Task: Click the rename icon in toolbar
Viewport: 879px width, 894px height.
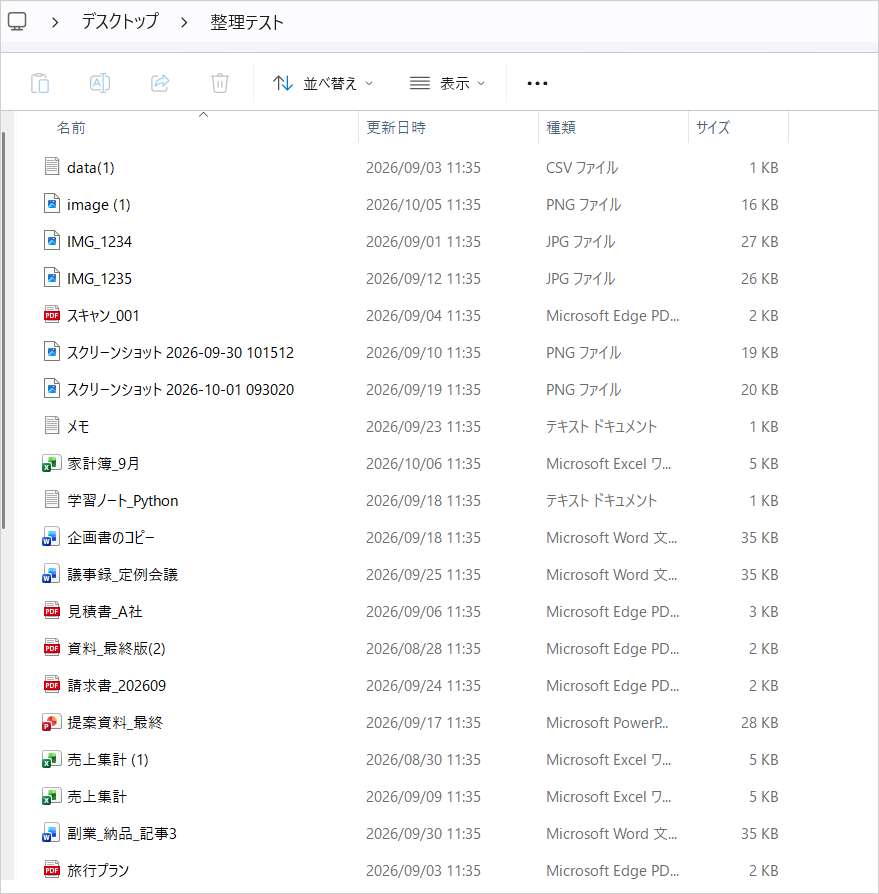Action: [x=100, y=83]
